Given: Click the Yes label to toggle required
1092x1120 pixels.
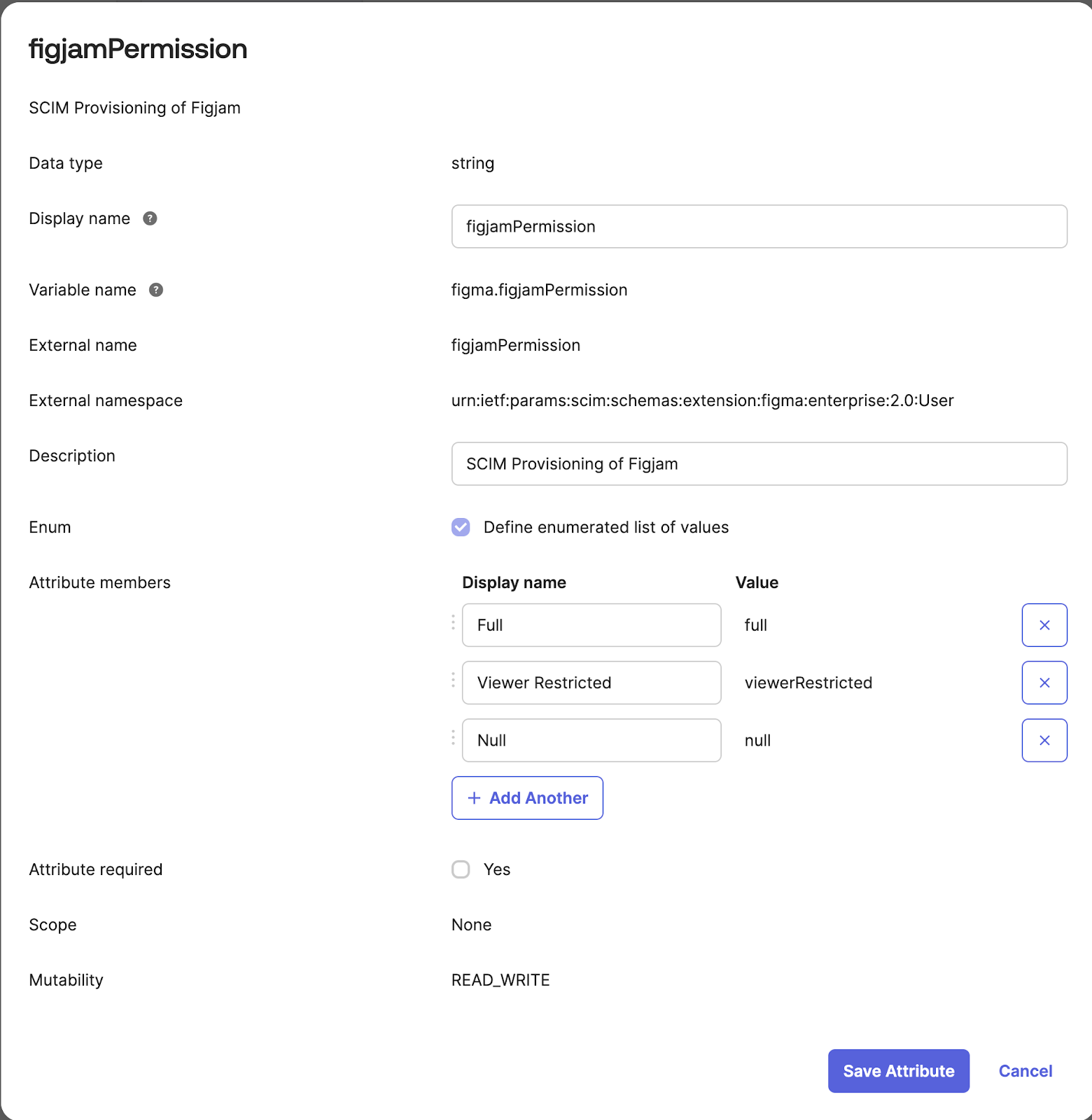Looking at the screenshot, I should click(496, 869).
